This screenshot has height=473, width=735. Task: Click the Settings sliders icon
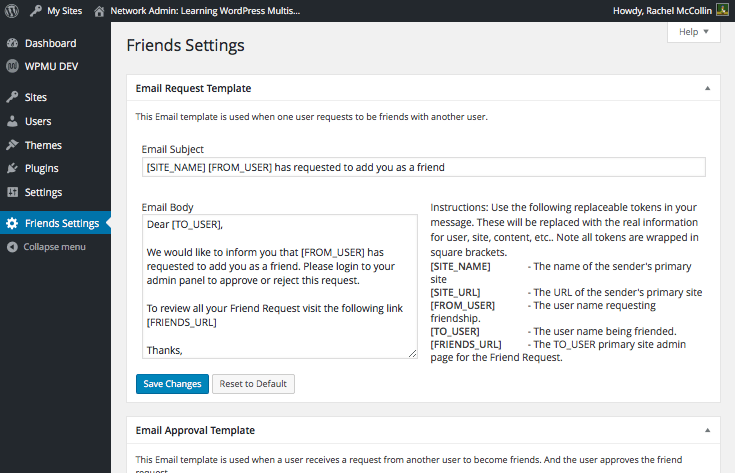click(x=13, y=192)
